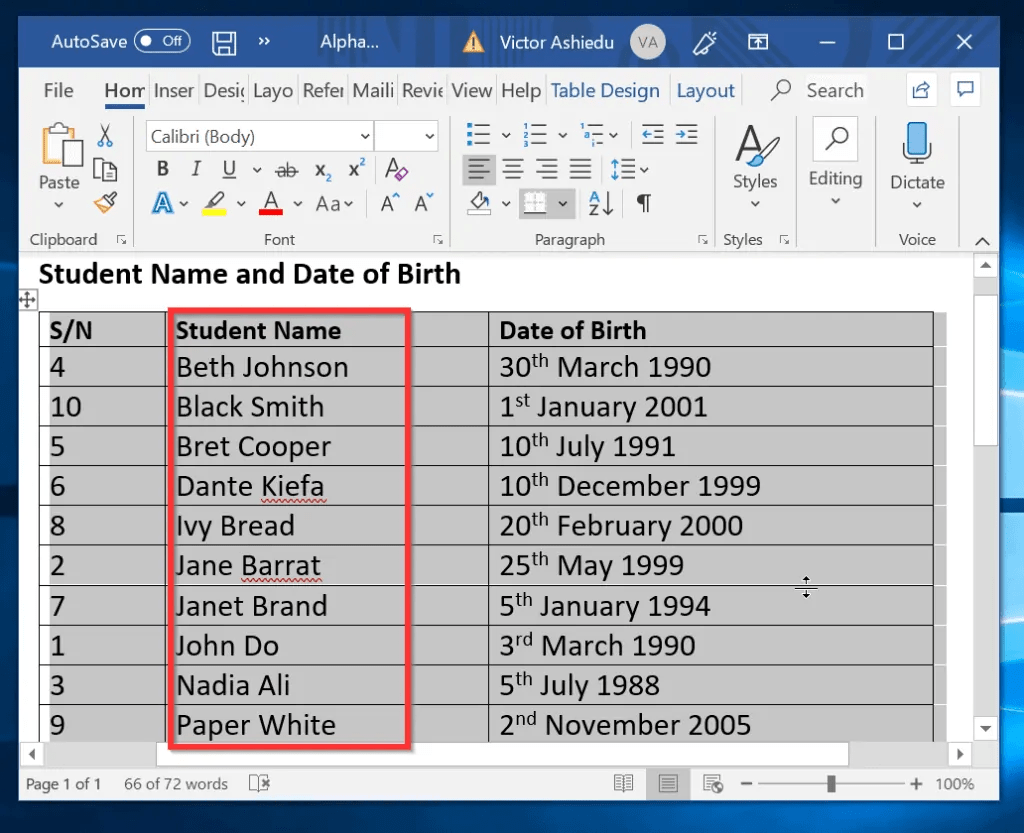Select the Cut (scissors) icon

107,134
